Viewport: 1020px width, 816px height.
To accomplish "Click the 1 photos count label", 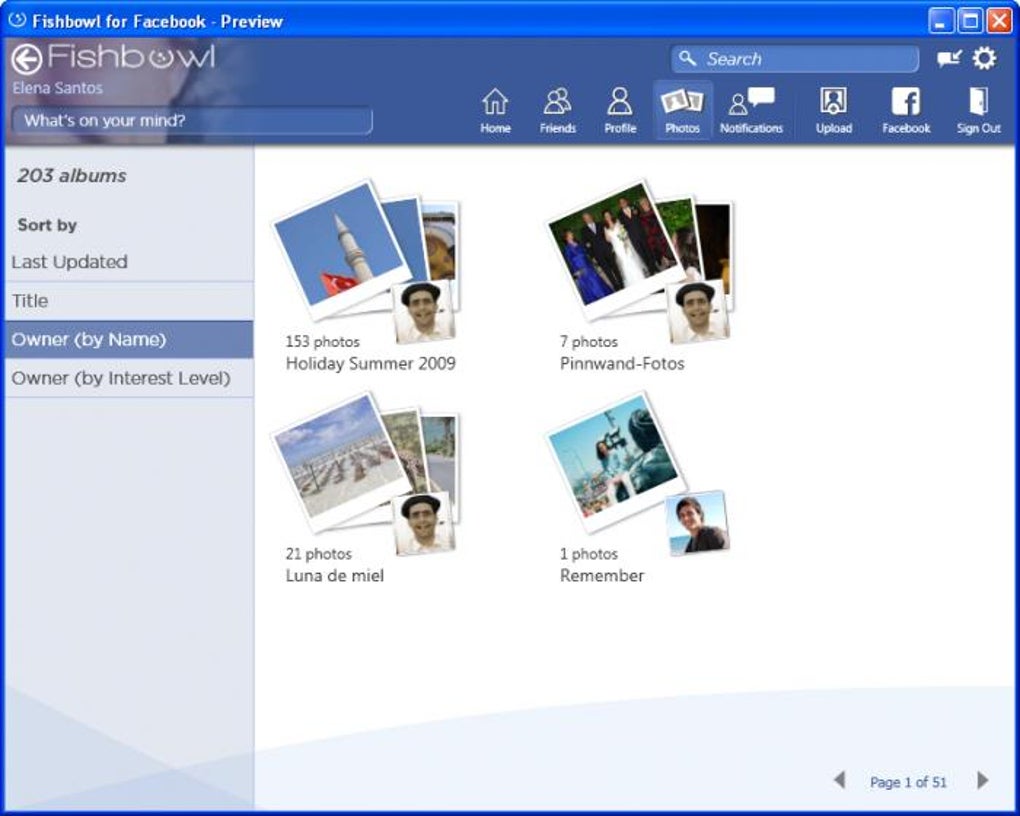I will (589, 554).
